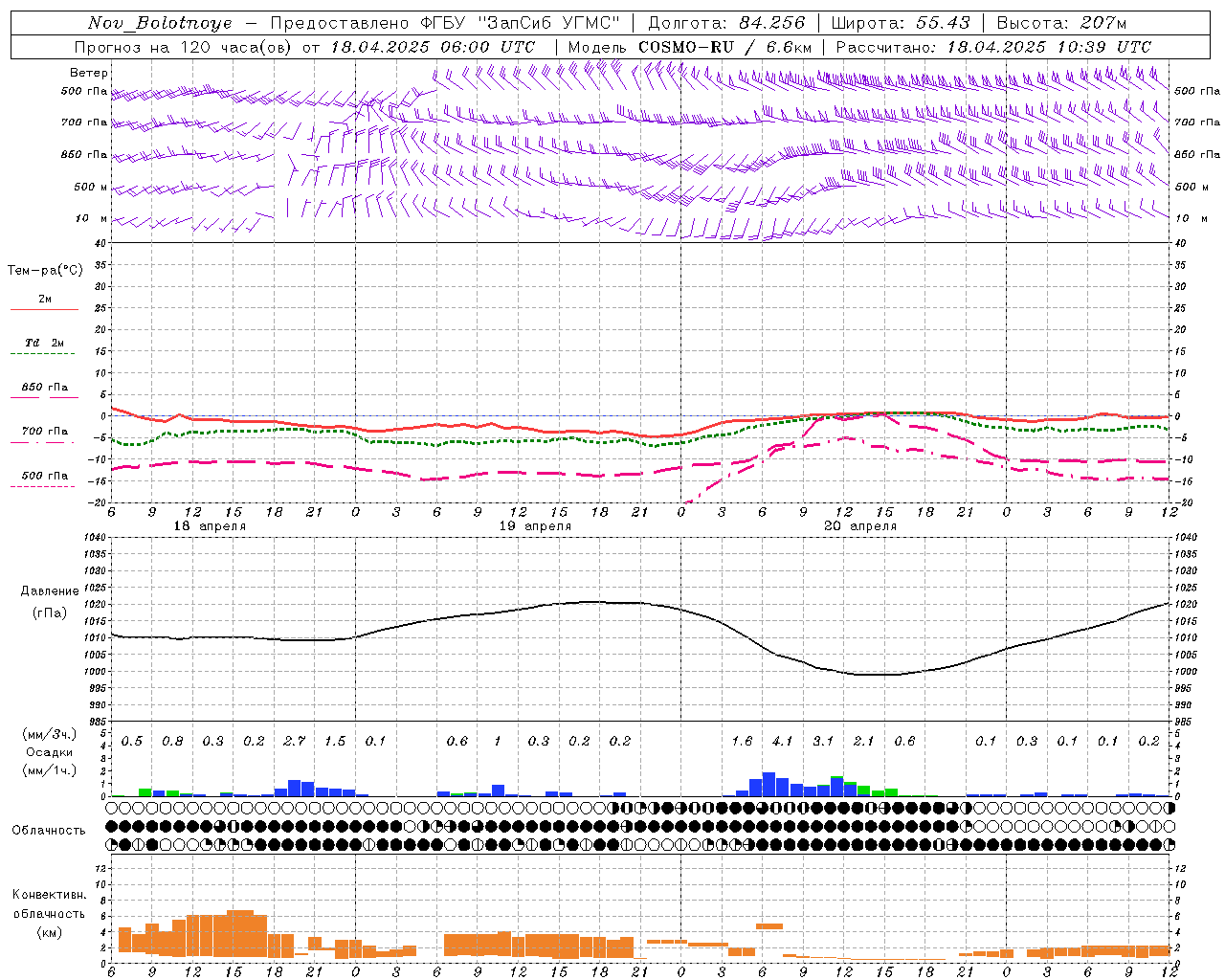Click the "Тем-ра(°C)" temperature panel label
This screenshot has height=980, width=1225.
pyautogui.click(x=45, y=271)
